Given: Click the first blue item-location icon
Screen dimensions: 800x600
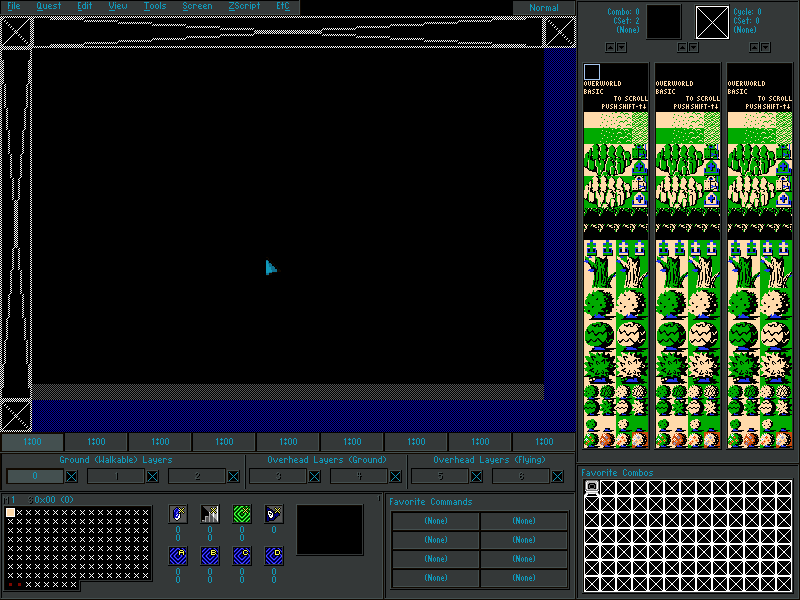Looking at the screenshot, I should (x=178, y=514).
